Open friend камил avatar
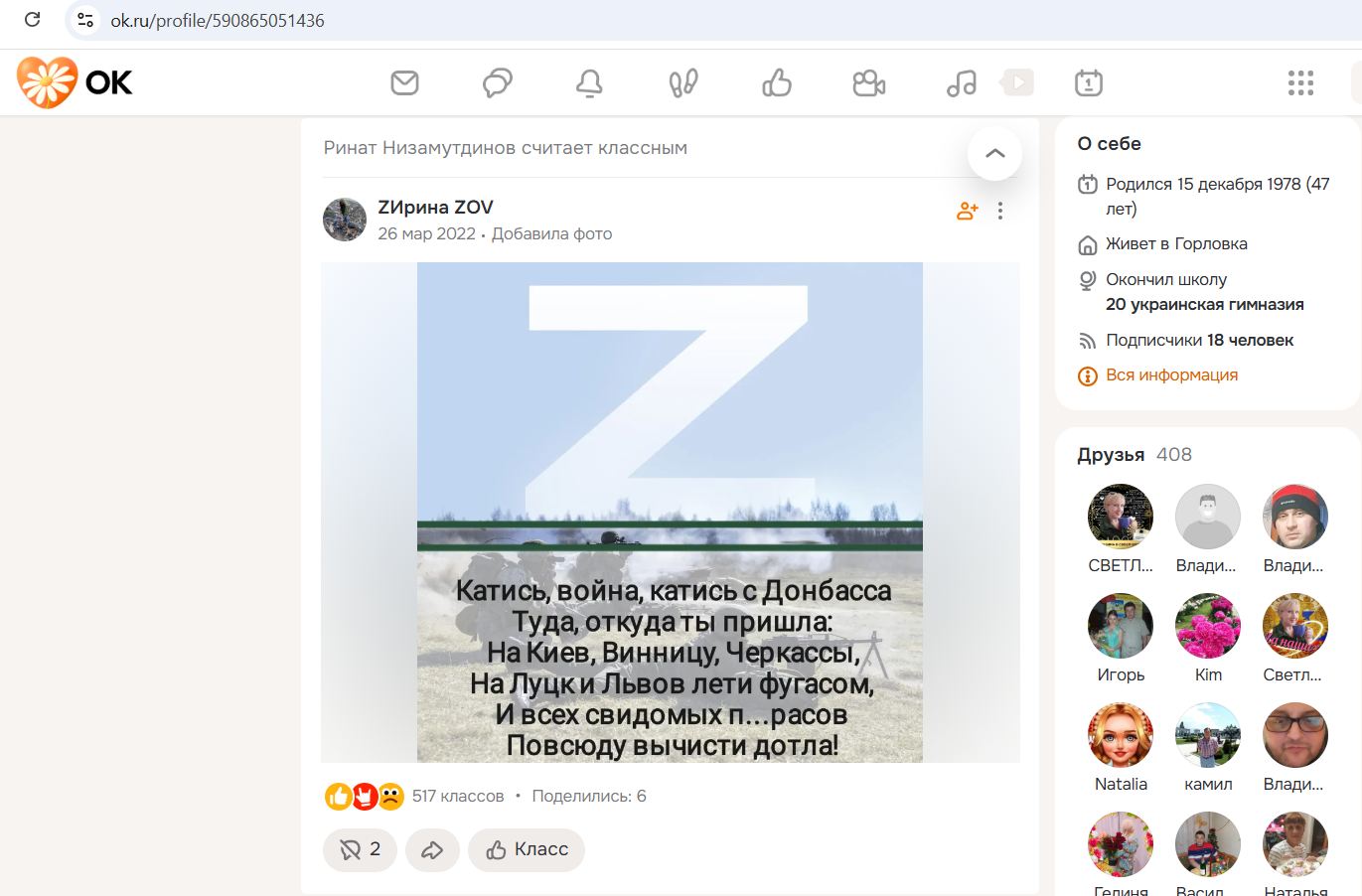 (1208, 735)
